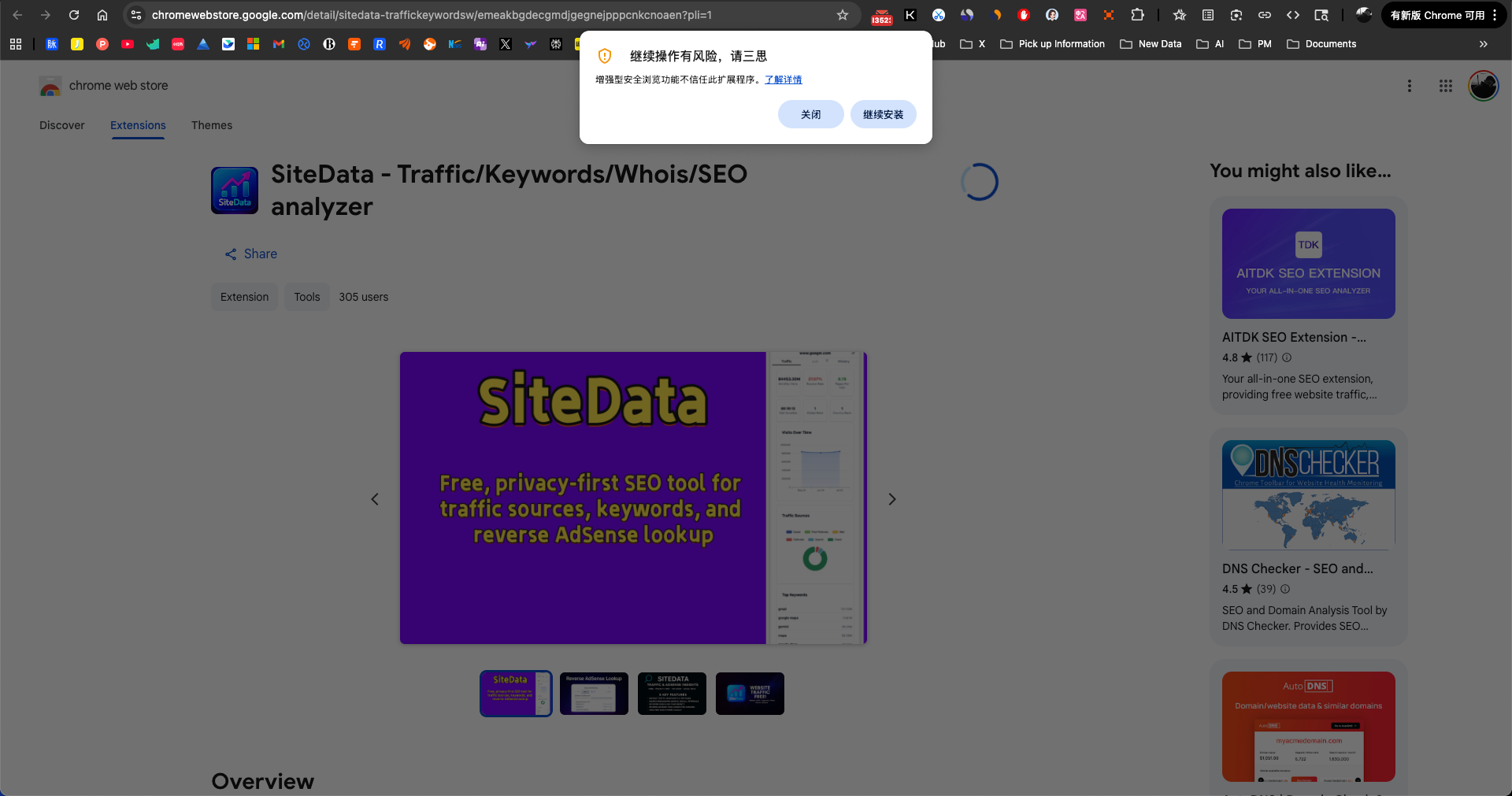The image size is (1512, 796).
Task: Select the first SiteData purple thumbnail
Action: coord(516,694)
